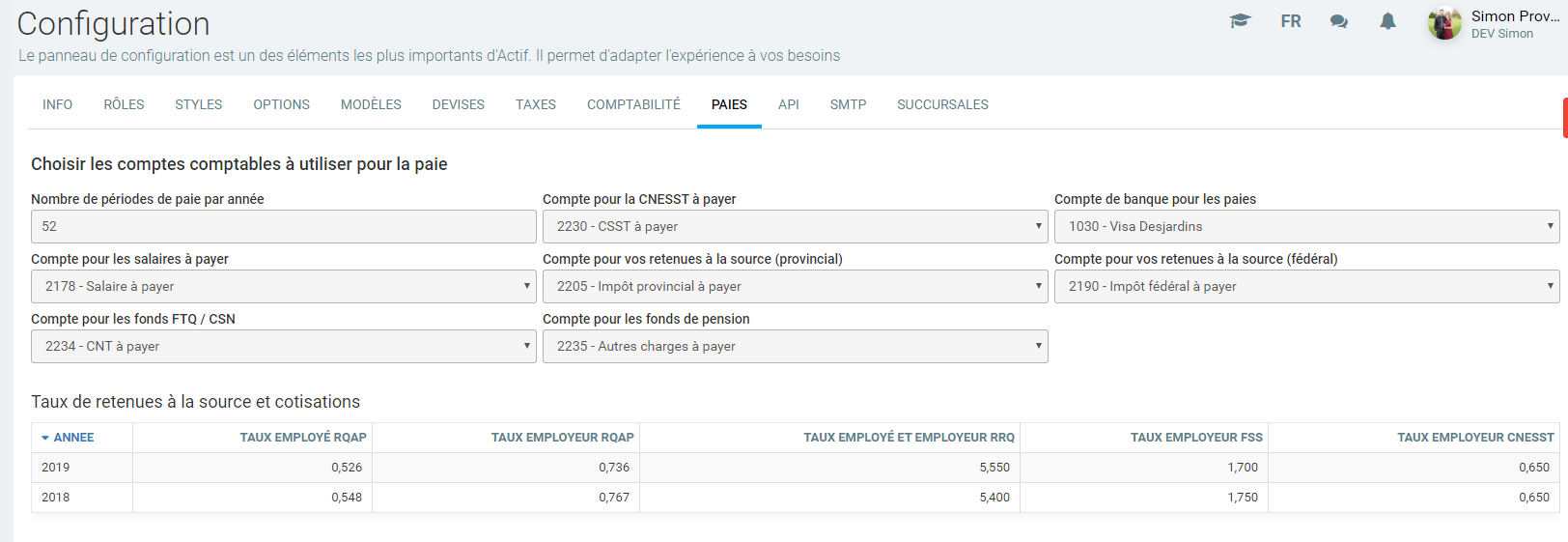Open the notifications bell
This screenshot has height=542, width=1568.
1387,21
